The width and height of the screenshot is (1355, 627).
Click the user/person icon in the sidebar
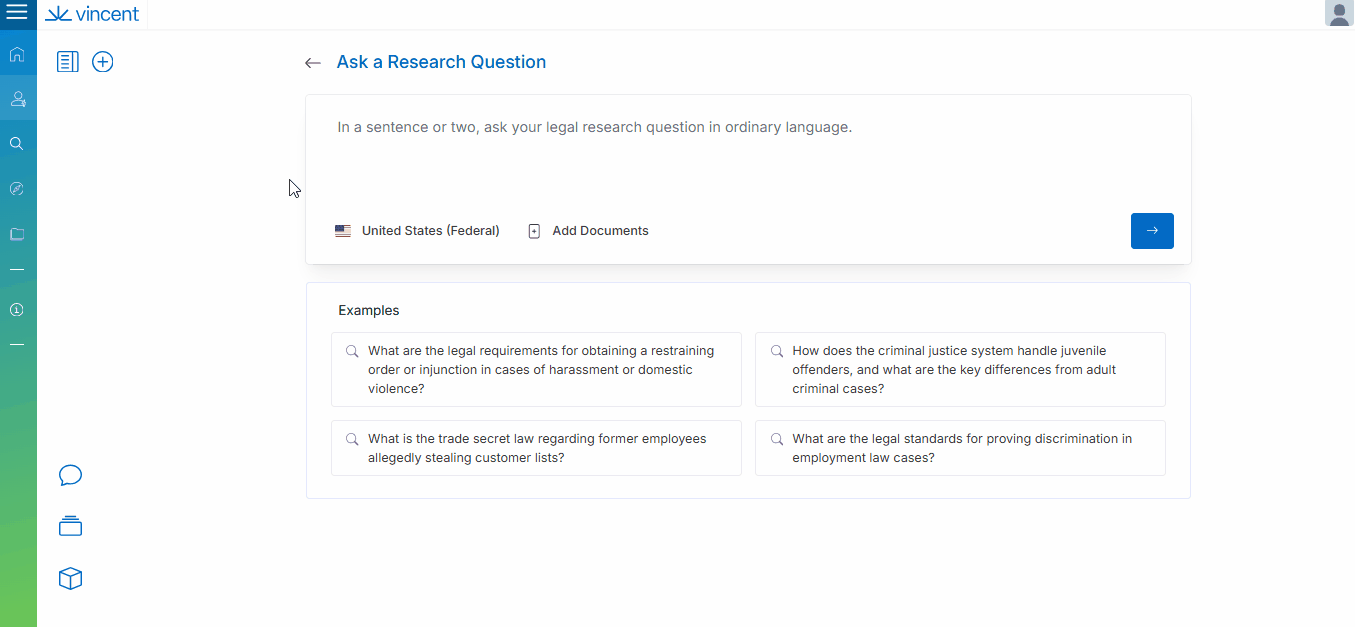[17, 99]
